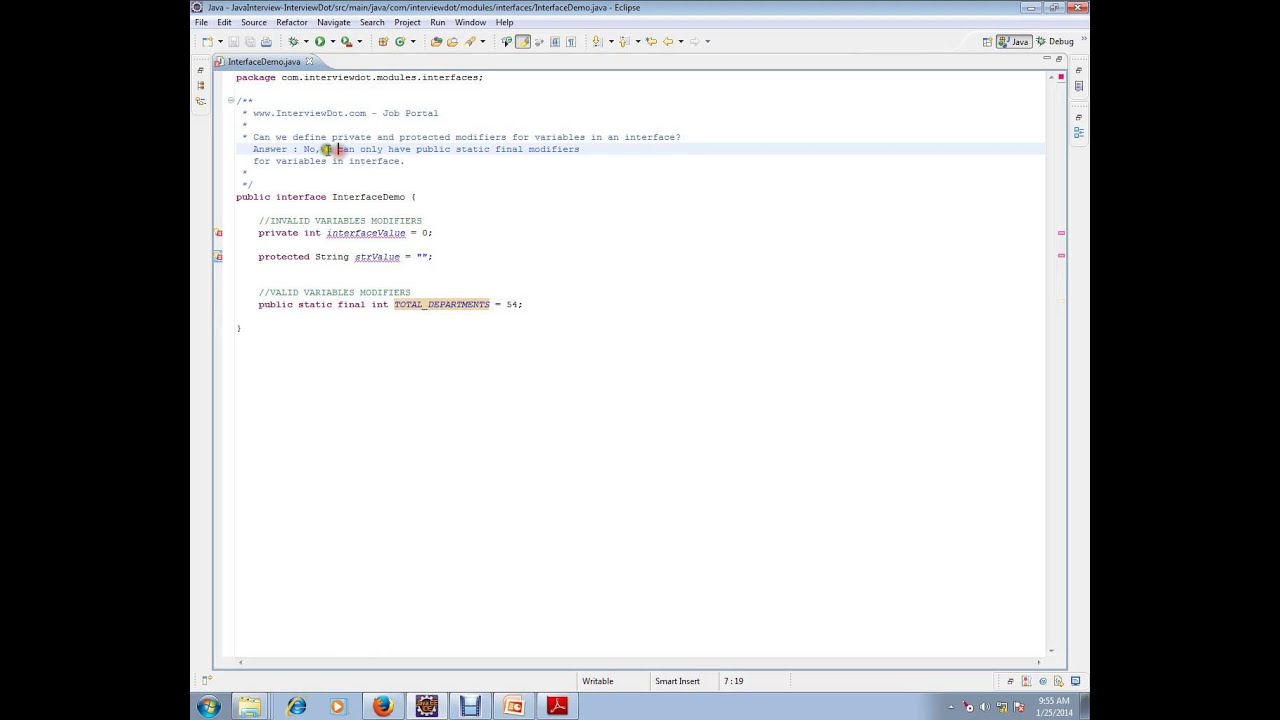This screenshot has width=1280, height=720.
Task: Toggle Mark Occurrences highlighter button
Action: pos(522,41)
